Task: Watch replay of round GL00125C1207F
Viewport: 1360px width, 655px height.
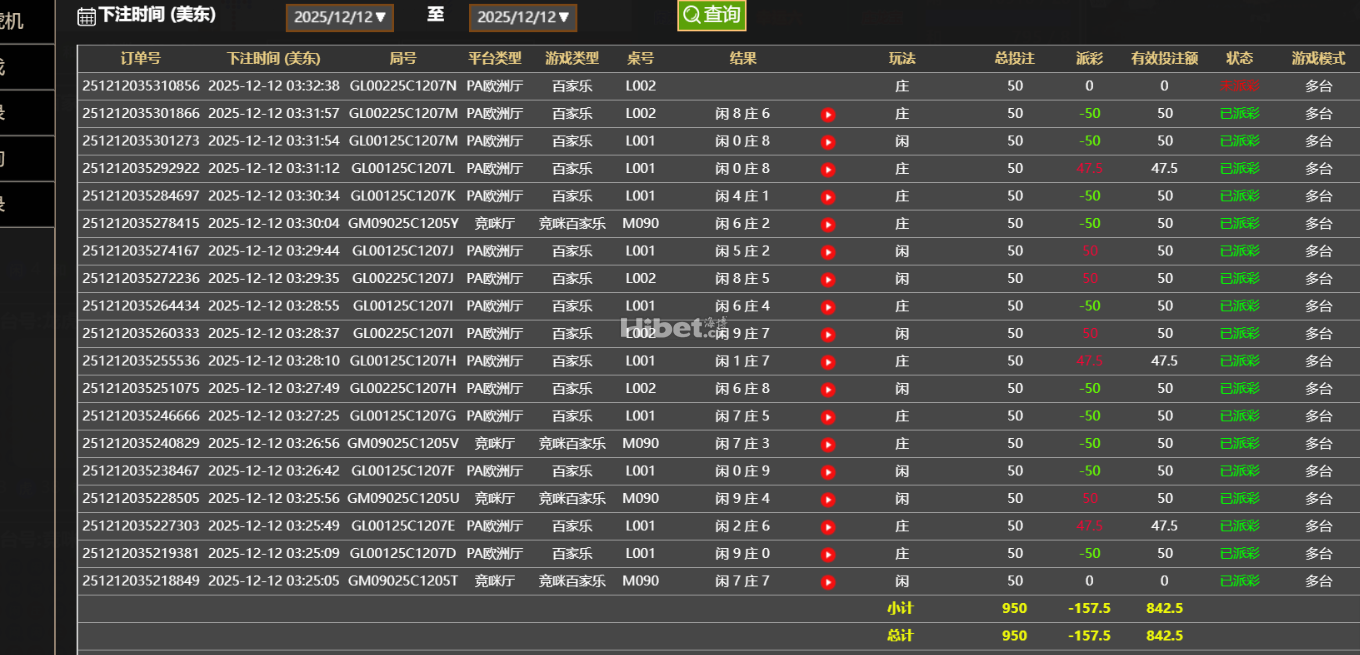Action: tap(828, 472)
